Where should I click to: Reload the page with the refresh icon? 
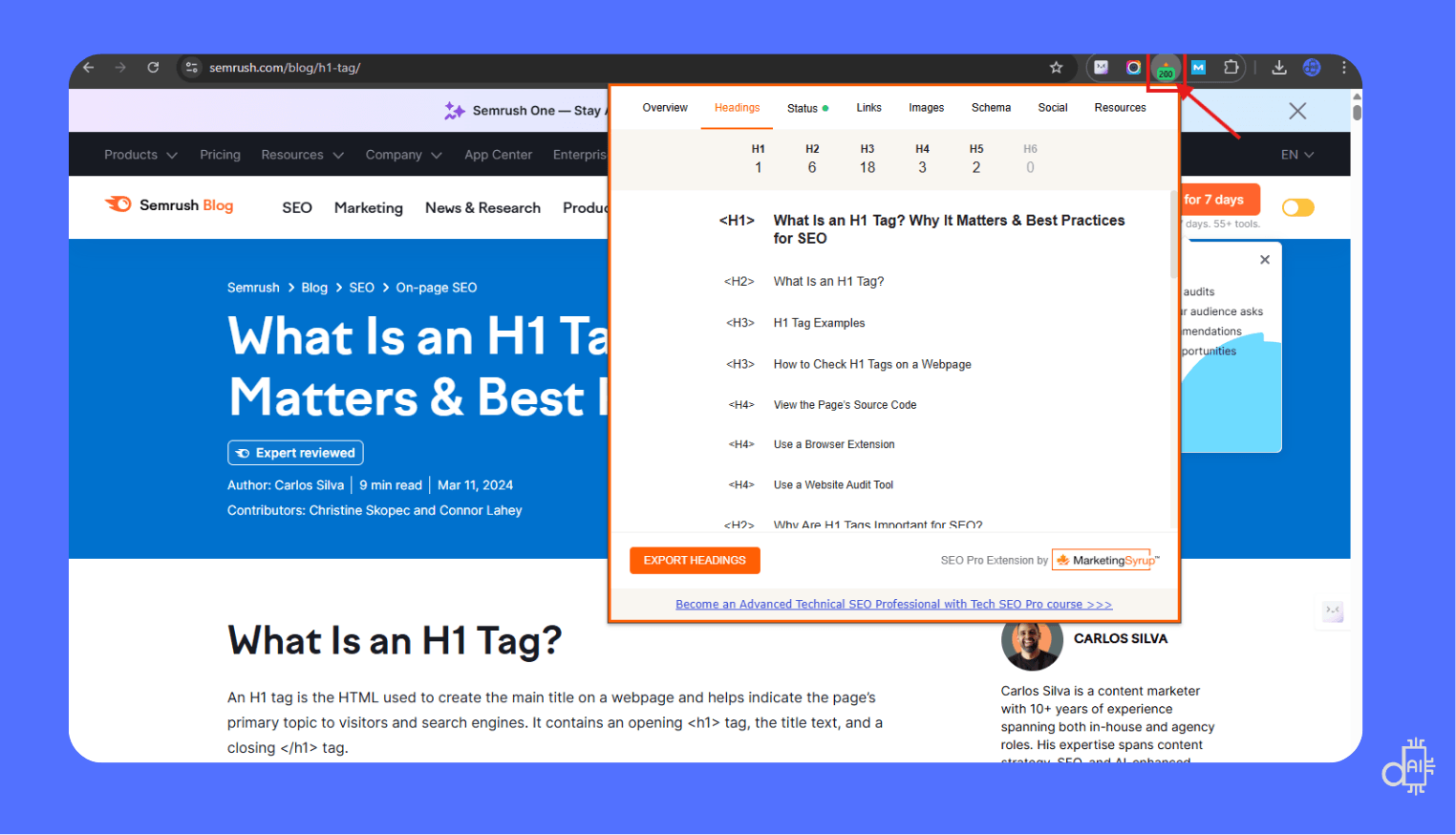pos(153,68)
